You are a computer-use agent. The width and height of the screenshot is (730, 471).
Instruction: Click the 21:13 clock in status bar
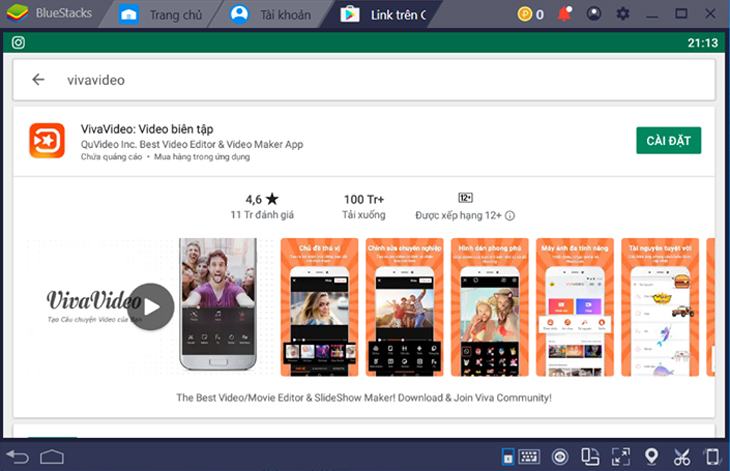[703, 43]
